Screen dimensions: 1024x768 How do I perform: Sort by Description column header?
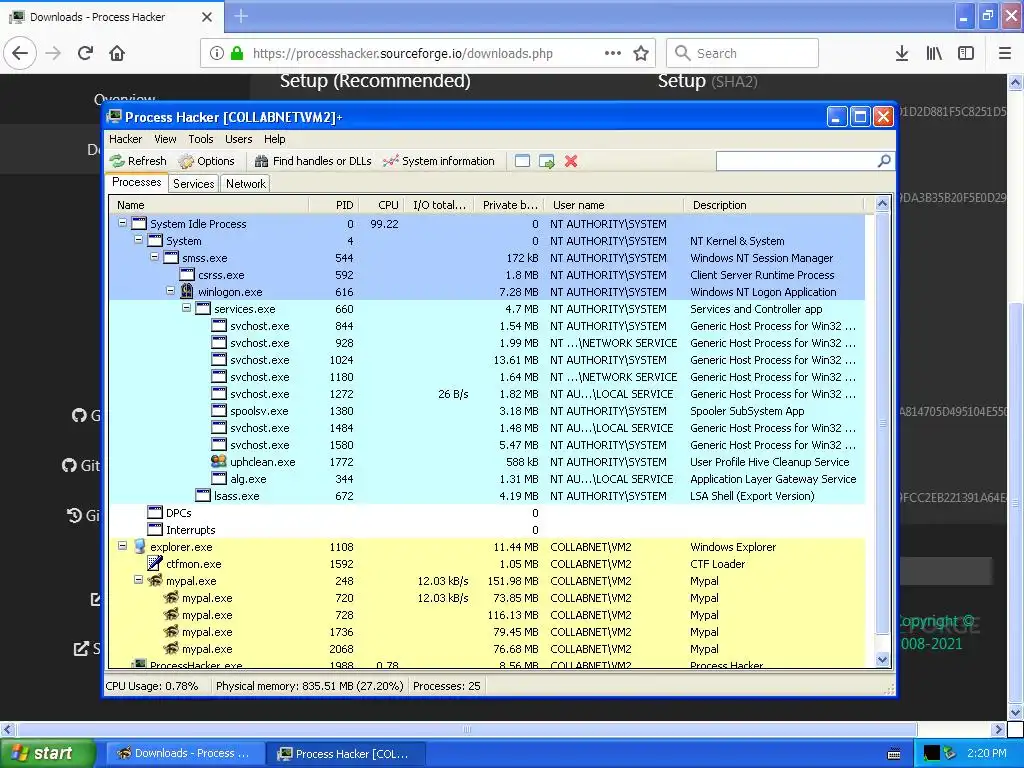[774, 205]
